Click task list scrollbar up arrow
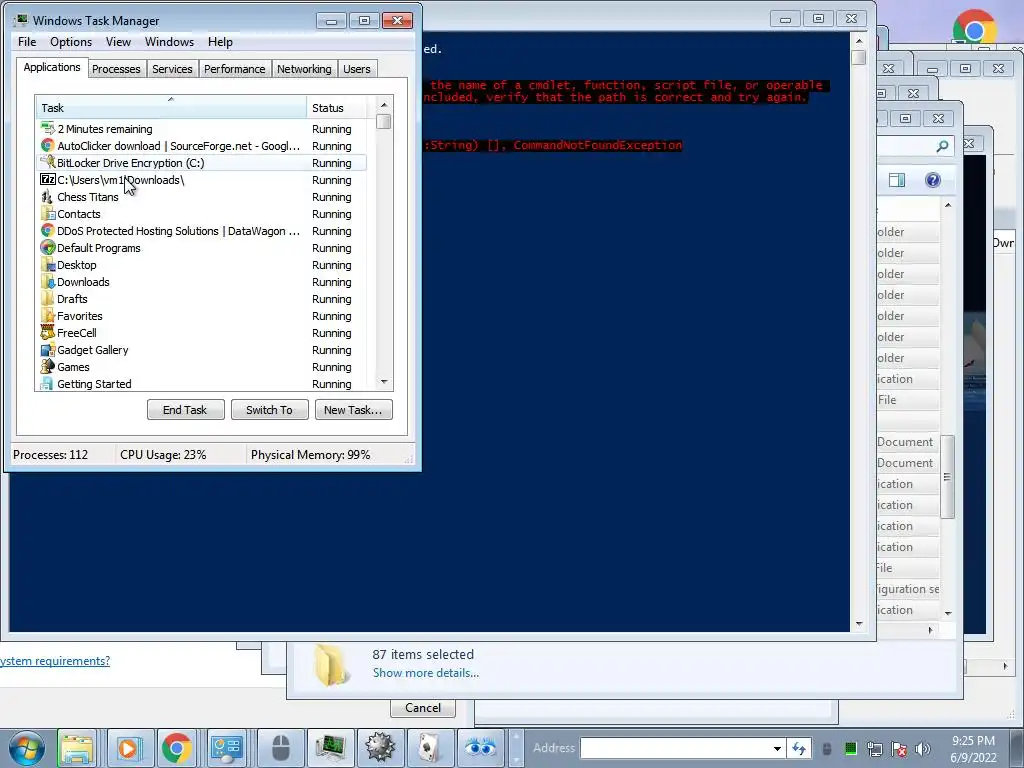Screen dimensions: 1024x768 [384, 105]
